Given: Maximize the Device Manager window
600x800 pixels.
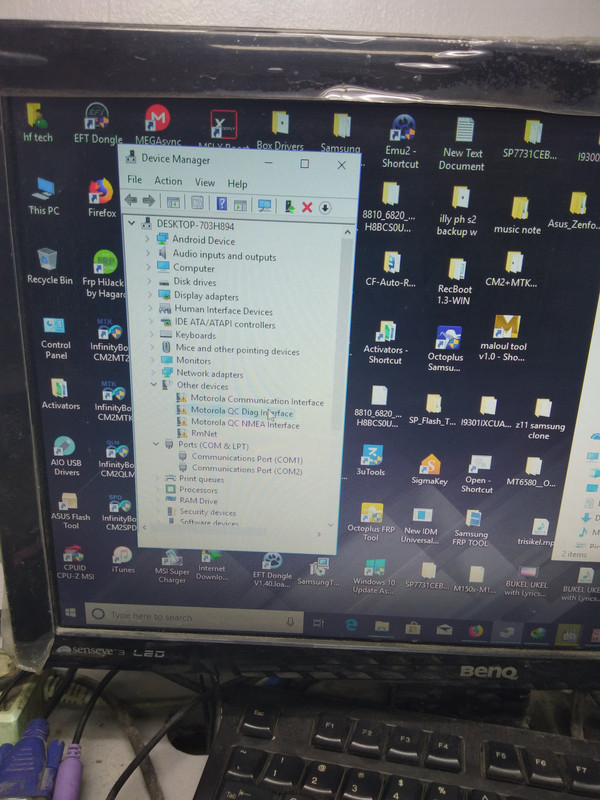Looking at the screenshot, I should (x=305, y=163).
